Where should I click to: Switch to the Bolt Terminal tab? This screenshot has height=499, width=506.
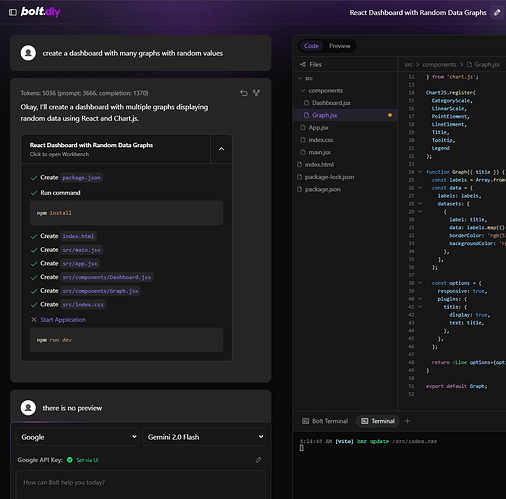[x=325, y=421]
